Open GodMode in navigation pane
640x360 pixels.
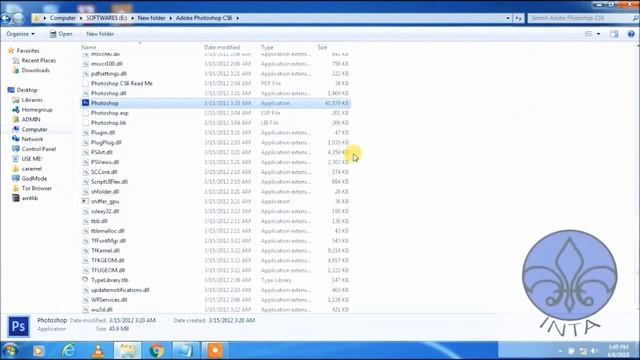34,178
